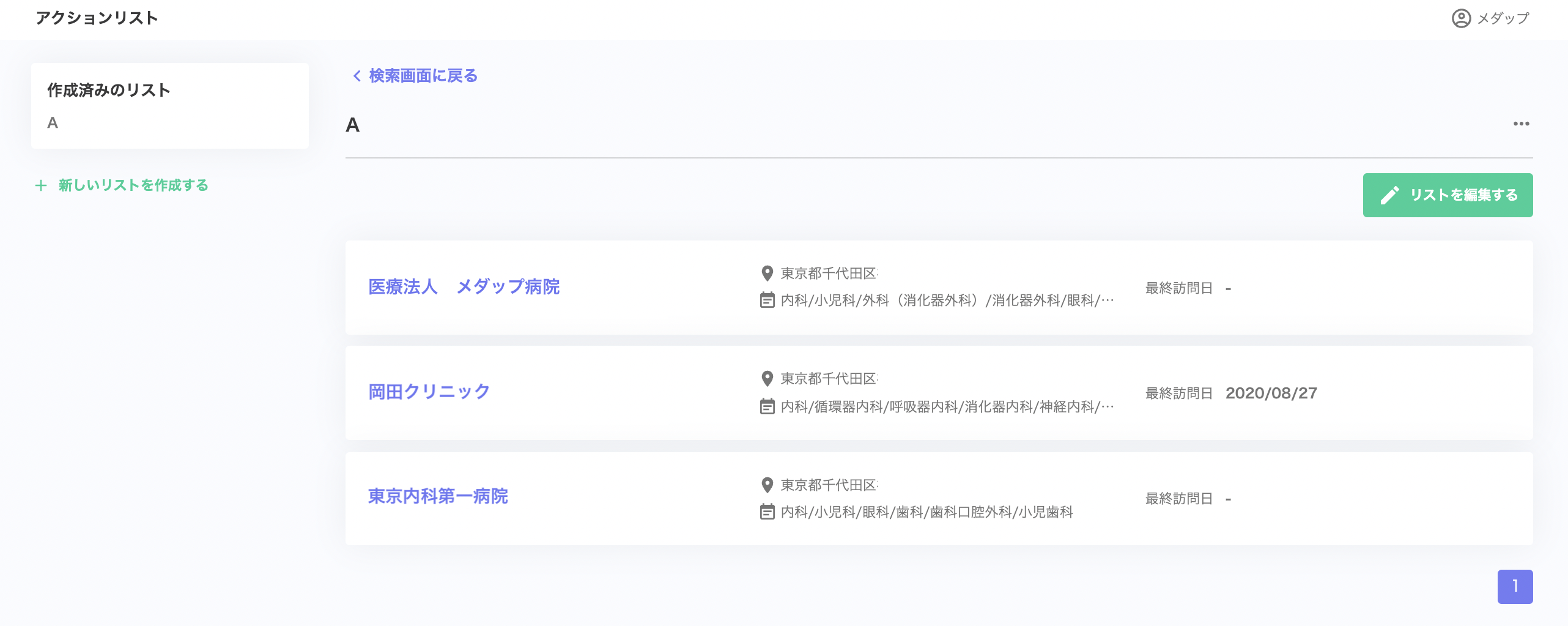This screenshot has height=626, width=1568.
Task: Click 内科/小児科/眼科/歯科 department text
Action: (x=926, y=512)
